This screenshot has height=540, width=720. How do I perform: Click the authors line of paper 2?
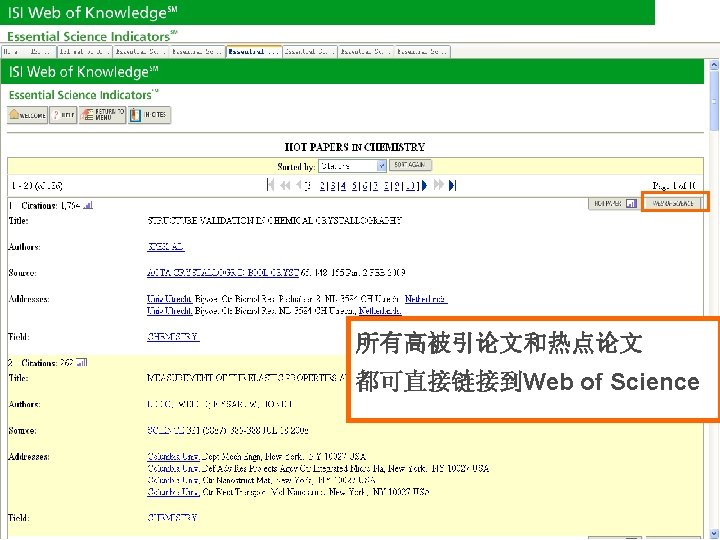pos(219,404)
